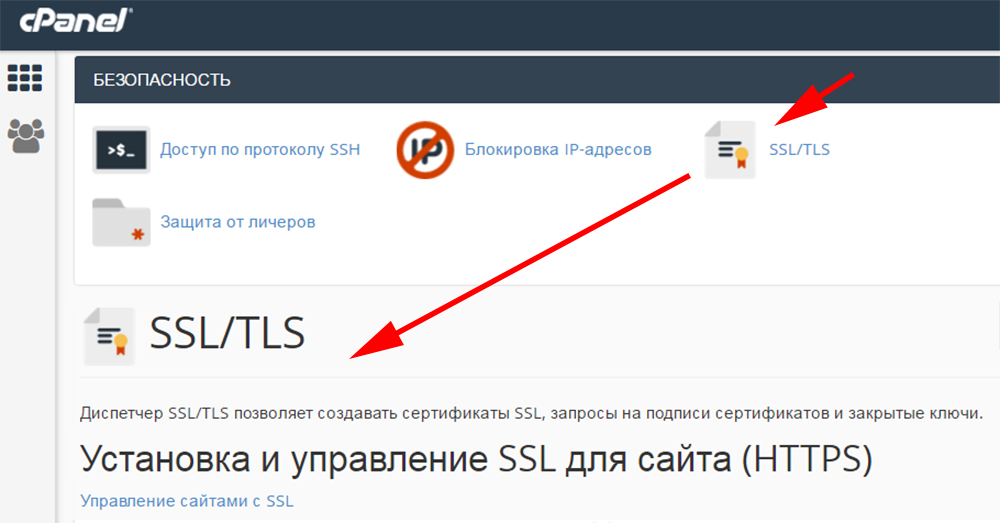The image size is (1000, 523).
Task: Click the short red arrow pointing at SSL/TLS
Action: [x=815, y=99]
